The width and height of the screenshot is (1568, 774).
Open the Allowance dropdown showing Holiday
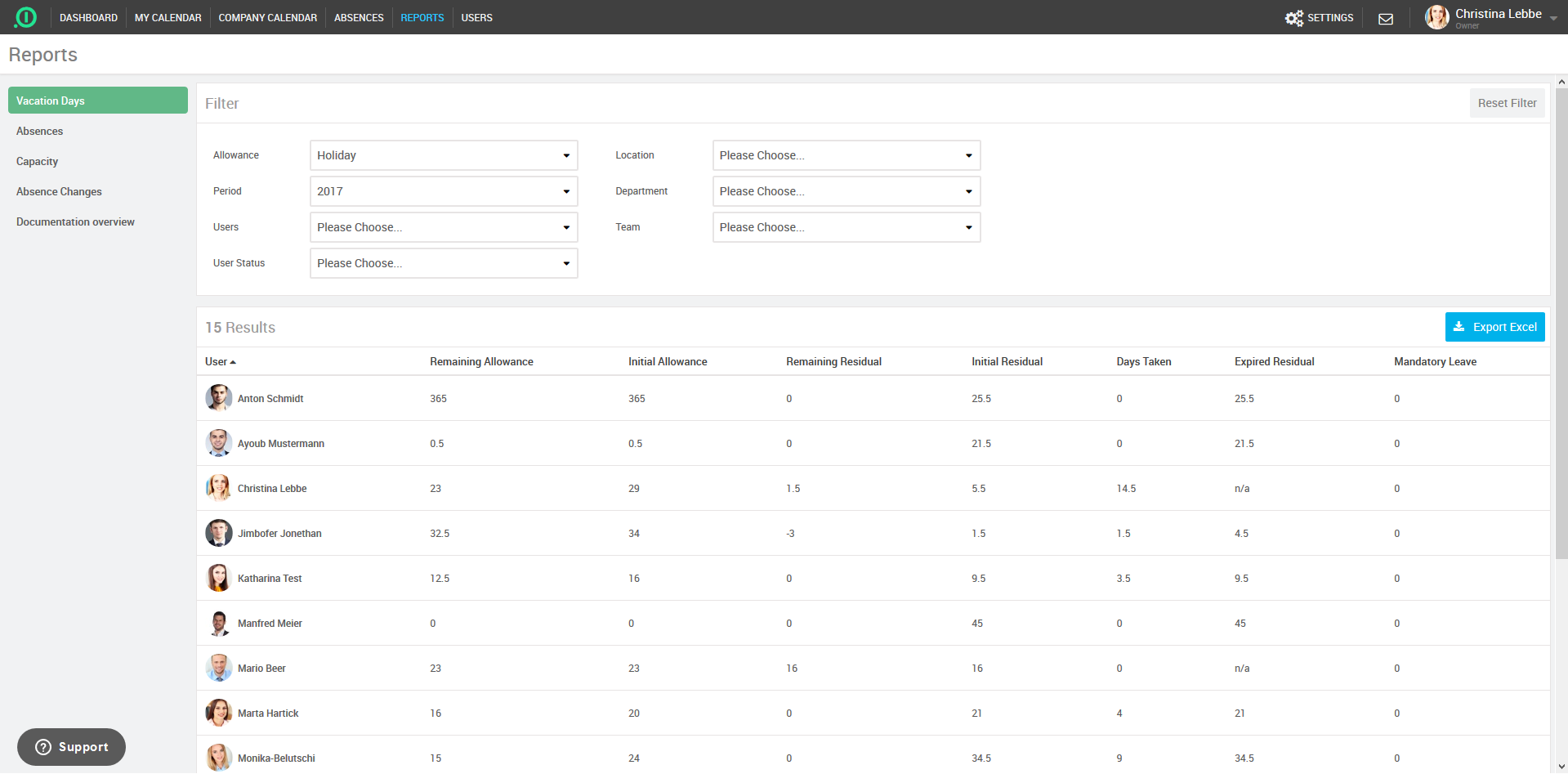pos(443,155)
